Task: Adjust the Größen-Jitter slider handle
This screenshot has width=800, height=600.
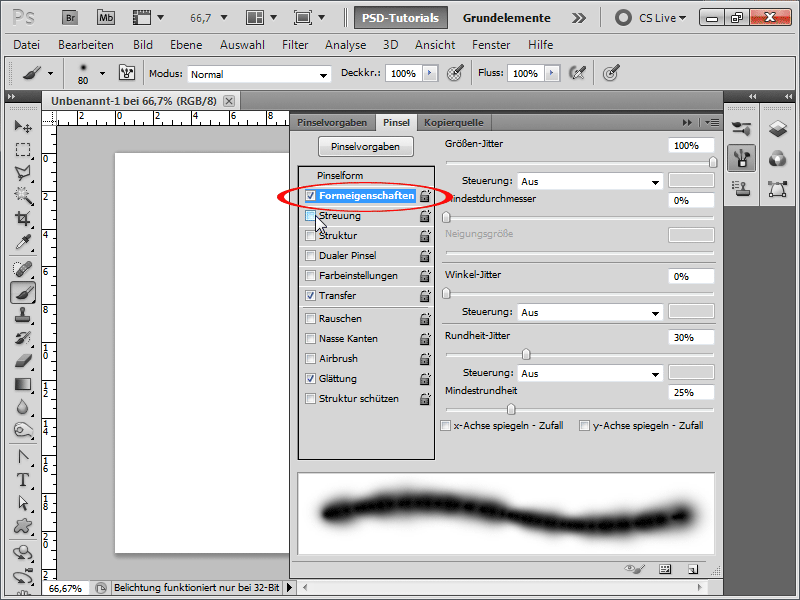Action: pos(713,162)
